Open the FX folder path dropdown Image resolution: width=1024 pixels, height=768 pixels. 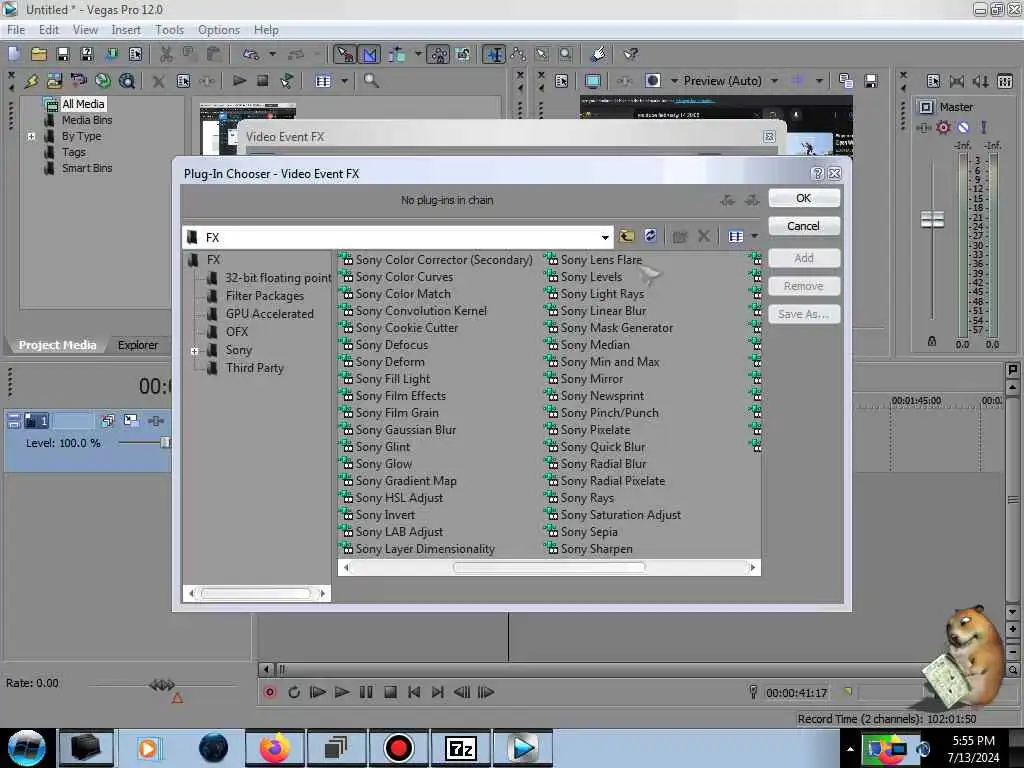tap(605, 238)
